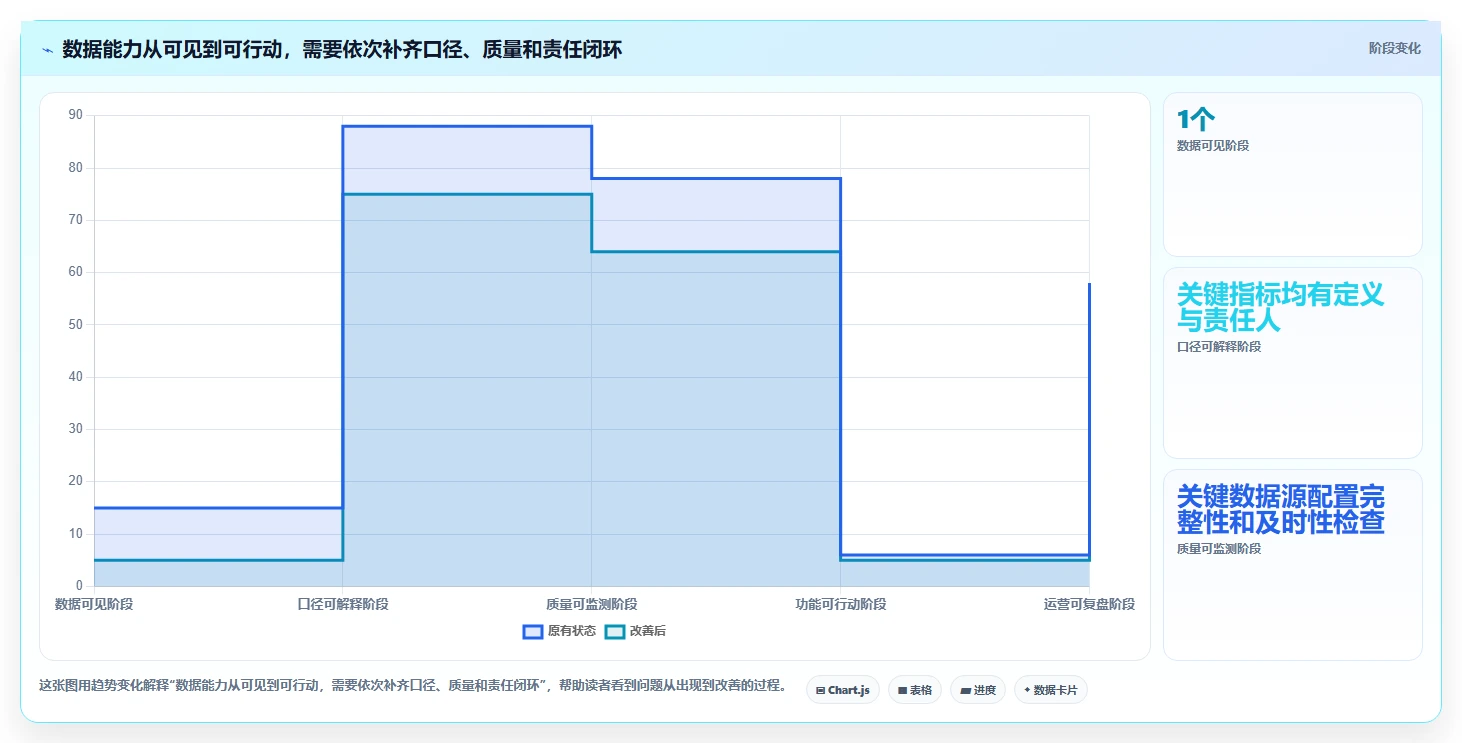This screenshot has width=1462, height=743.
Task: Click the small icon inside the Chart.js tag
Action: (820, 690)
